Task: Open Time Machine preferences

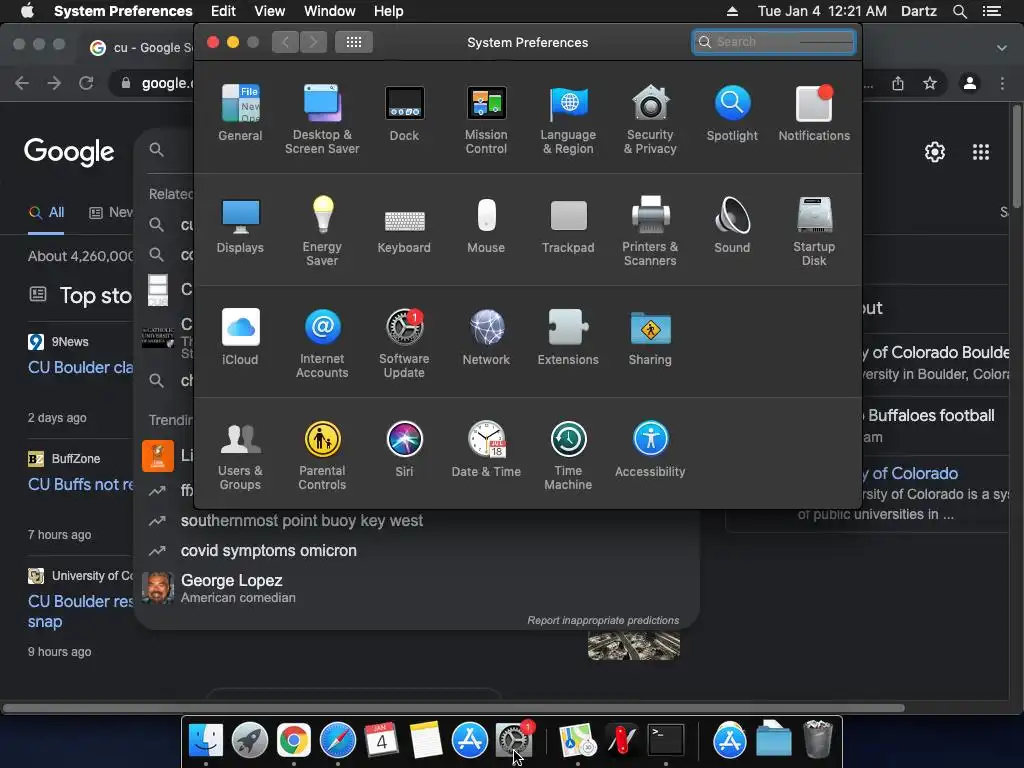Action: pyautogui.click(x=568, y=455)
